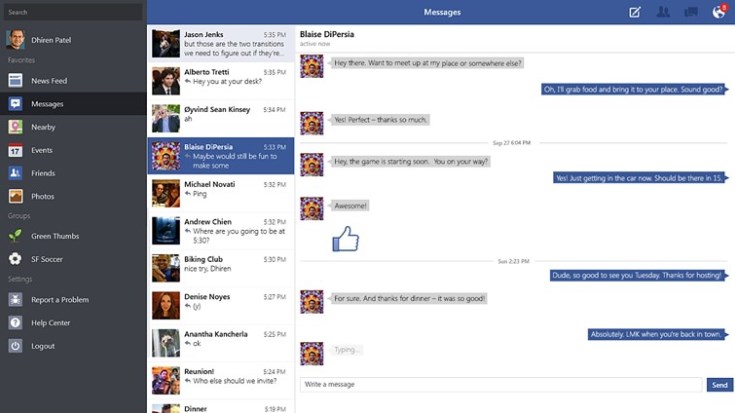Screen dimensions: 735x413
Task: Click message 'Oh, I'll grab food and bring it'
Action: coord(633,89)
